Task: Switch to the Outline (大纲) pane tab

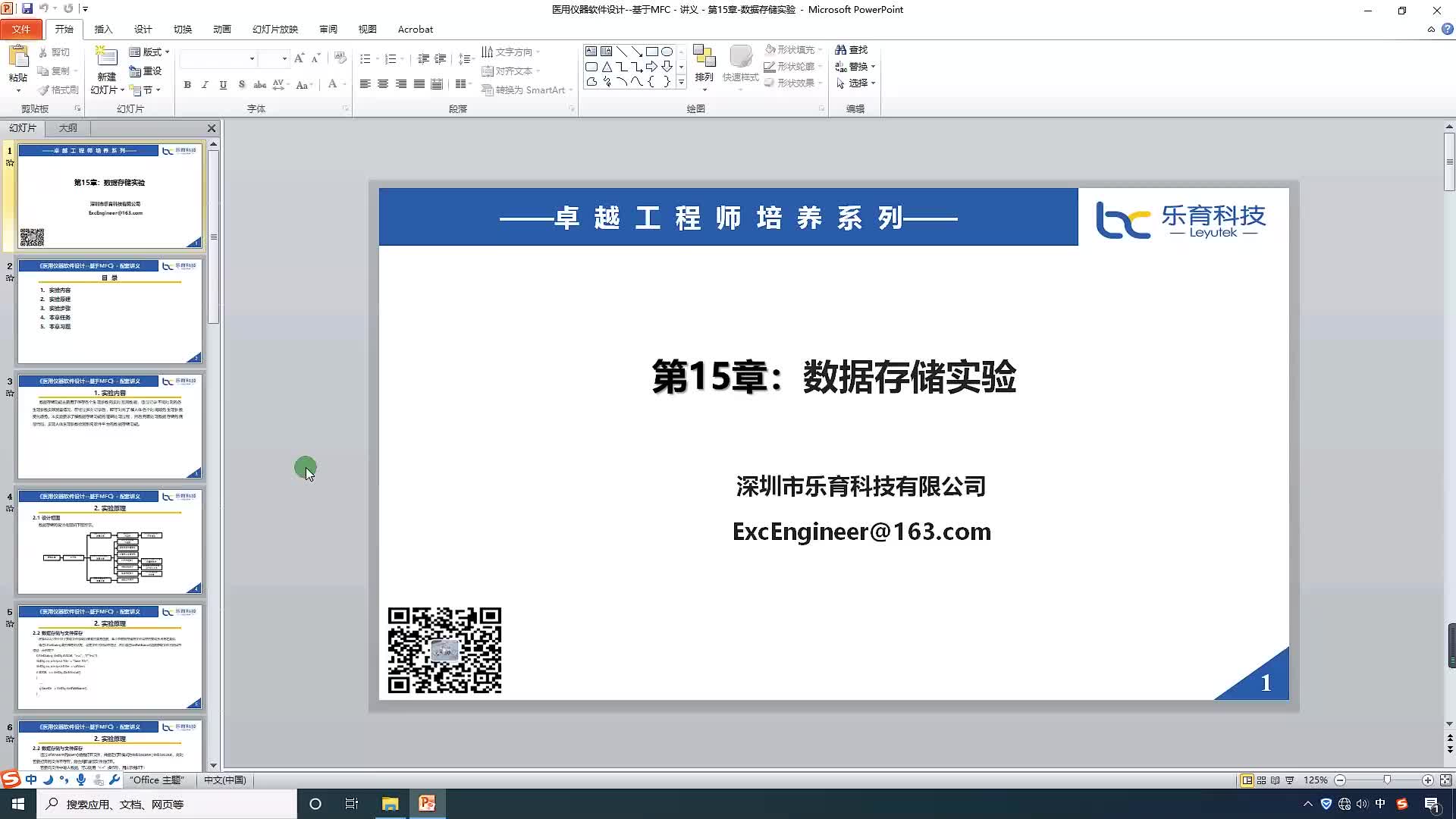Action: click(x=68, y=128)
